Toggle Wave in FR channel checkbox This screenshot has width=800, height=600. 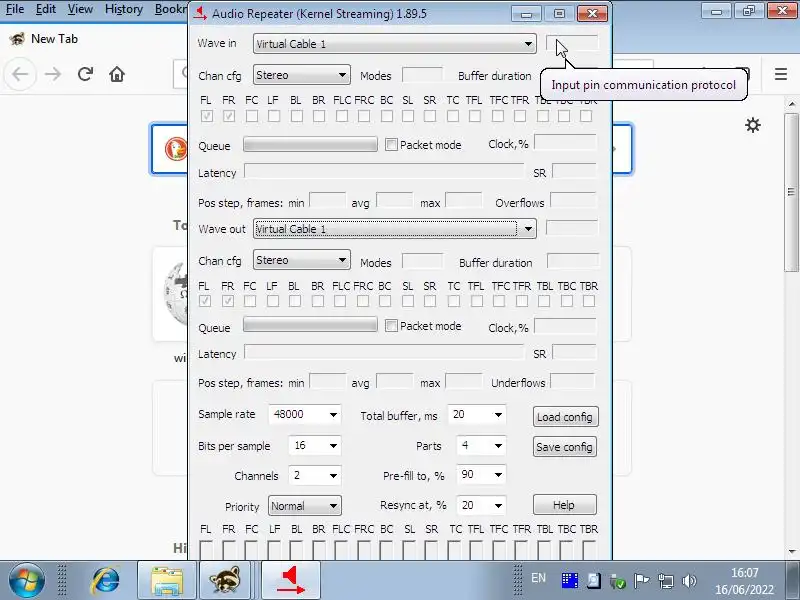pyautogui.click(x=229, y=116)
